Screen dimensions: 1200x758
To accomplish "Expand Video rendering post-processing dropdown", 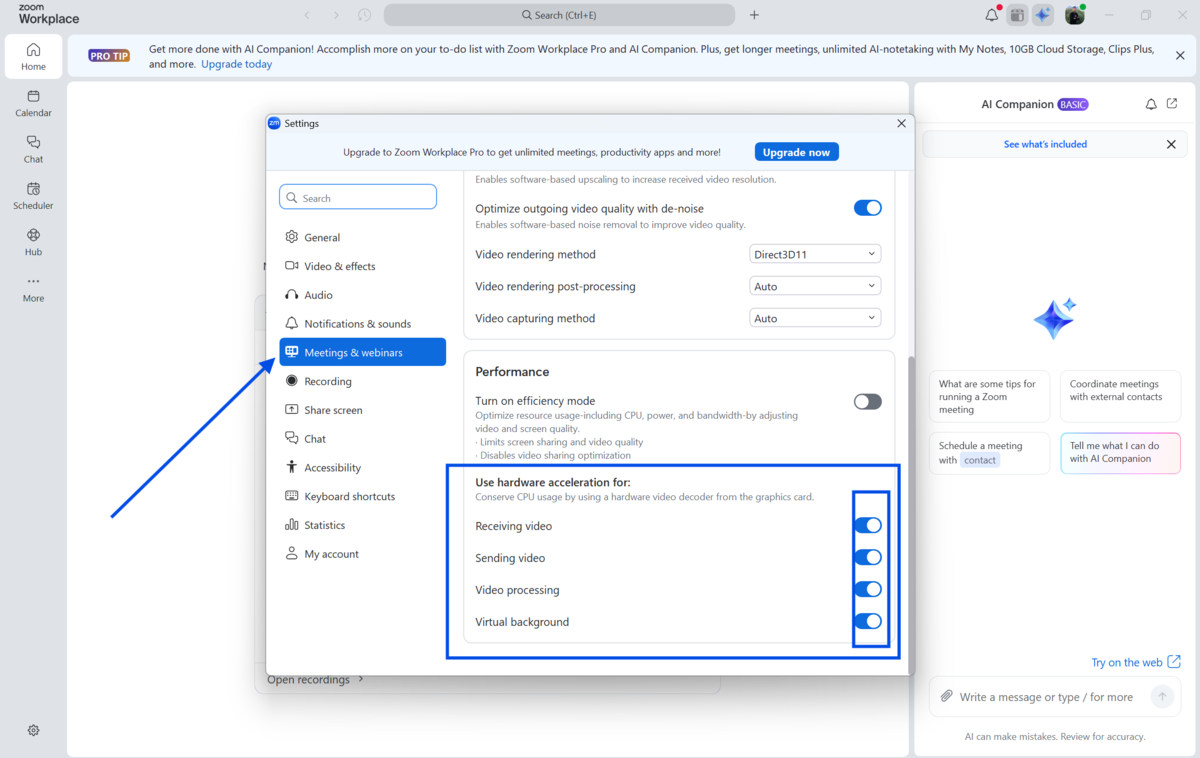I will coord(815,287).
